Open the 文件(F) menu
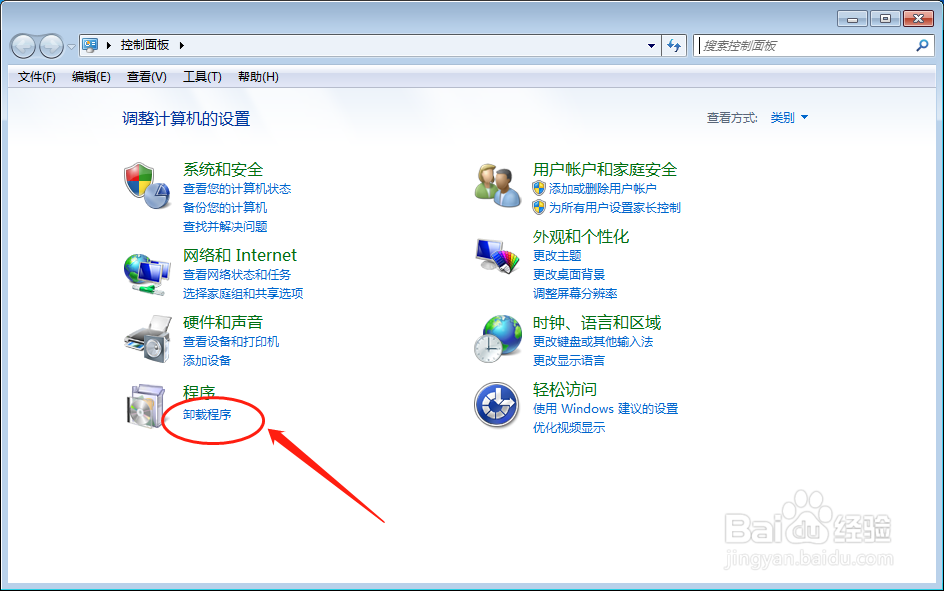The width and height of the screenshot is (944, 591). coord(37,76)
